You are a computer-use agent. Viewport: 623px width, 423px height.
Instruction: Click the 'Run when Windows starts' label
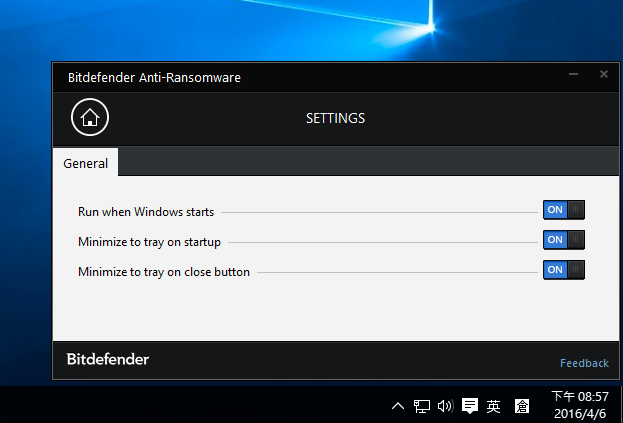tap(146, 212)
